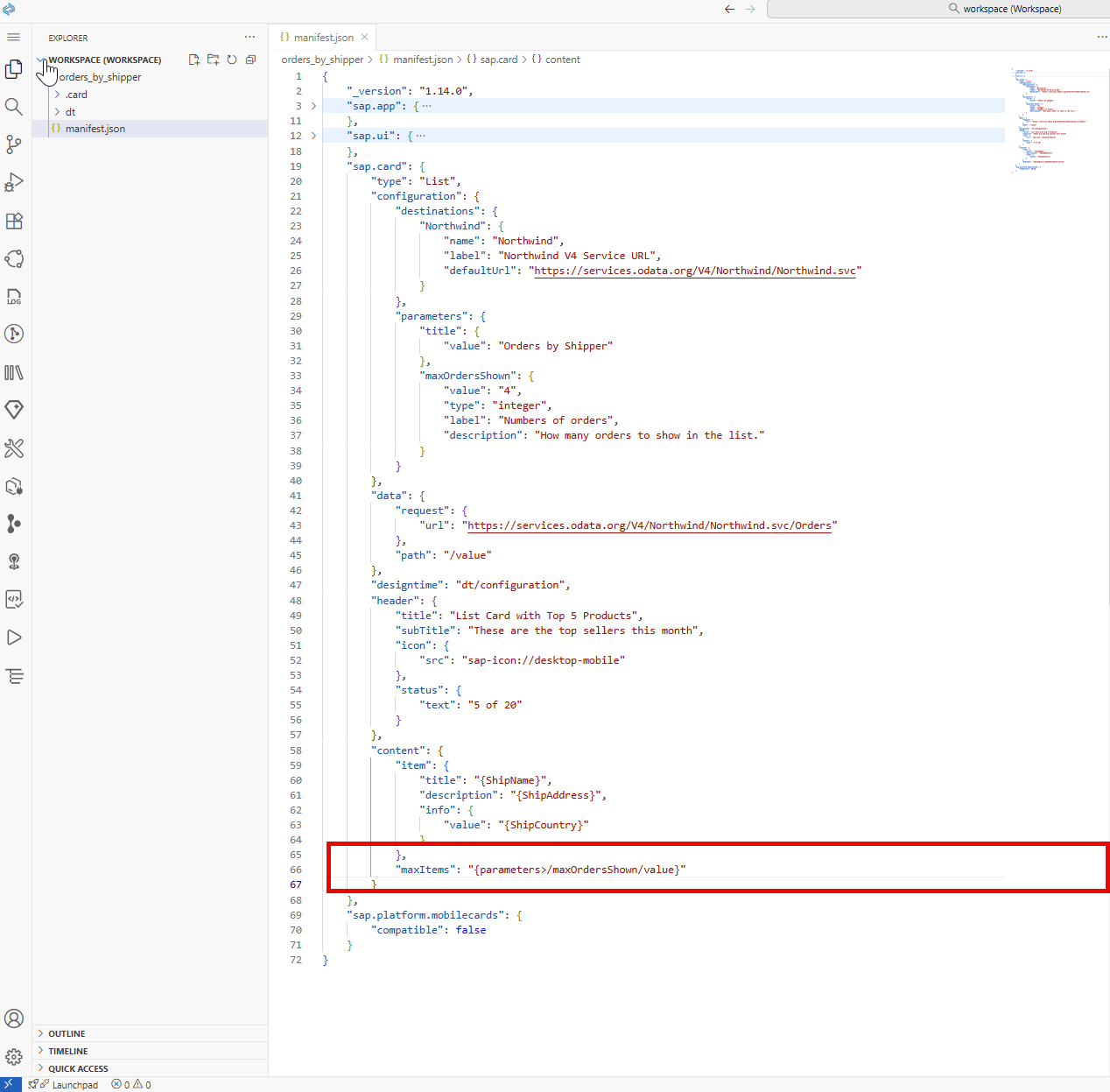This screenshot has height=1092, width=1110.
Task: Open the Run and Debug view
Action: (x=14, y=182)
